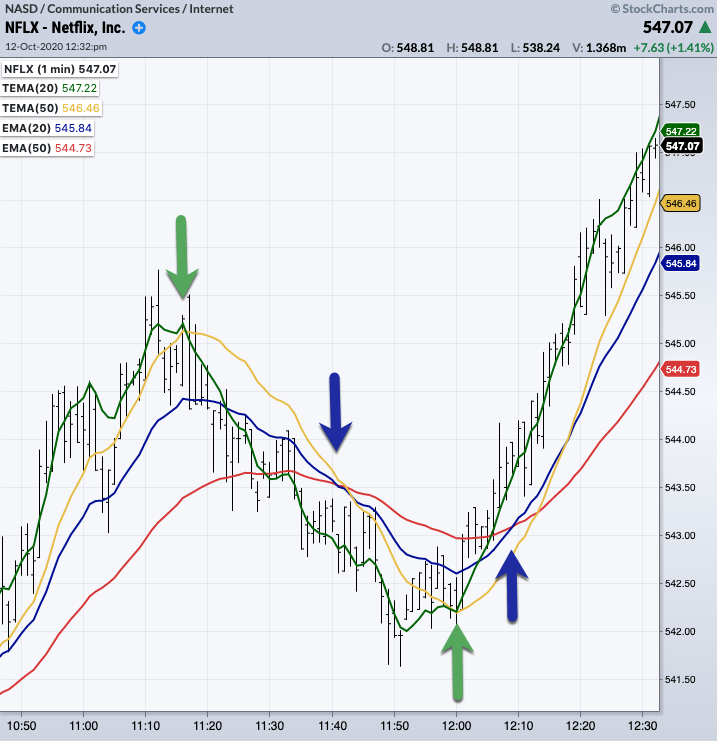Click the green 547.22 price tag on axis

(x=681, y=131)
